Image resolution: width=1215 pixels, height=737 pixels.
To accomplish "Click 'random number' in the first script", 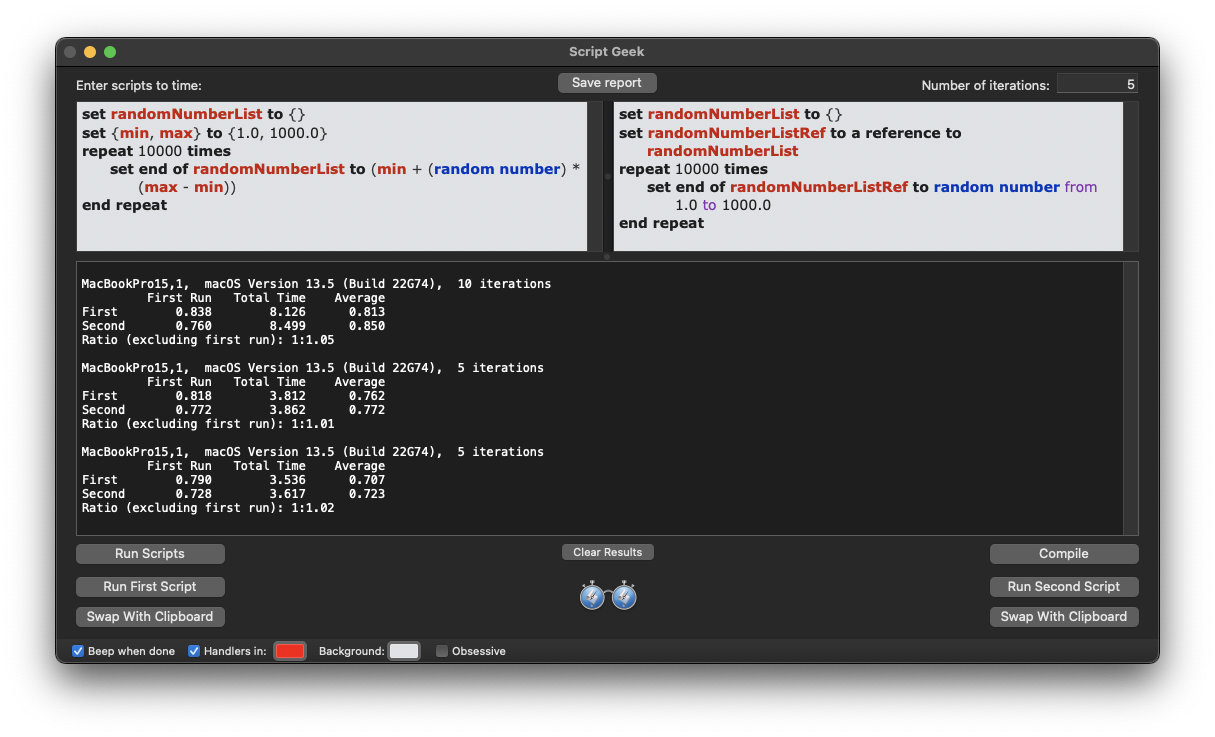I will [497, 169].
